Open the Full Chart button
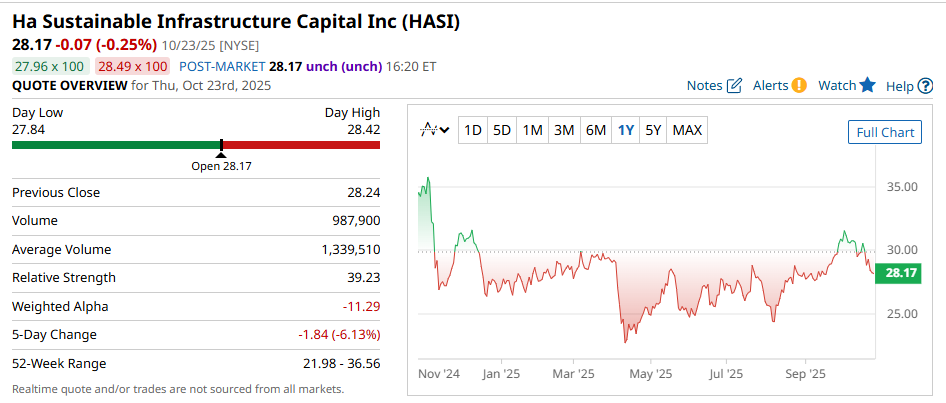 (x=885, y=132)
